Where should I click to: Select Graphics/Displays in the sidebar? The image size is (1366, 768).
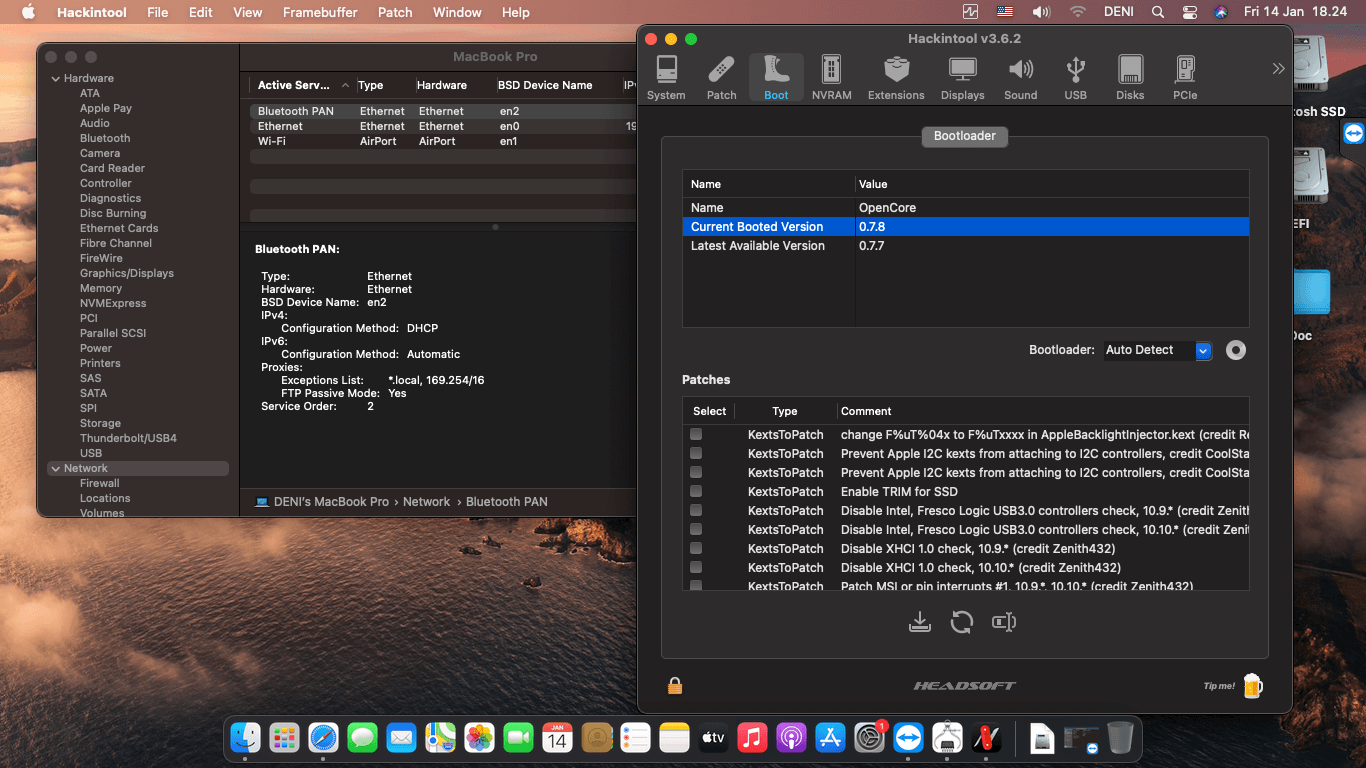coord(127,273)
